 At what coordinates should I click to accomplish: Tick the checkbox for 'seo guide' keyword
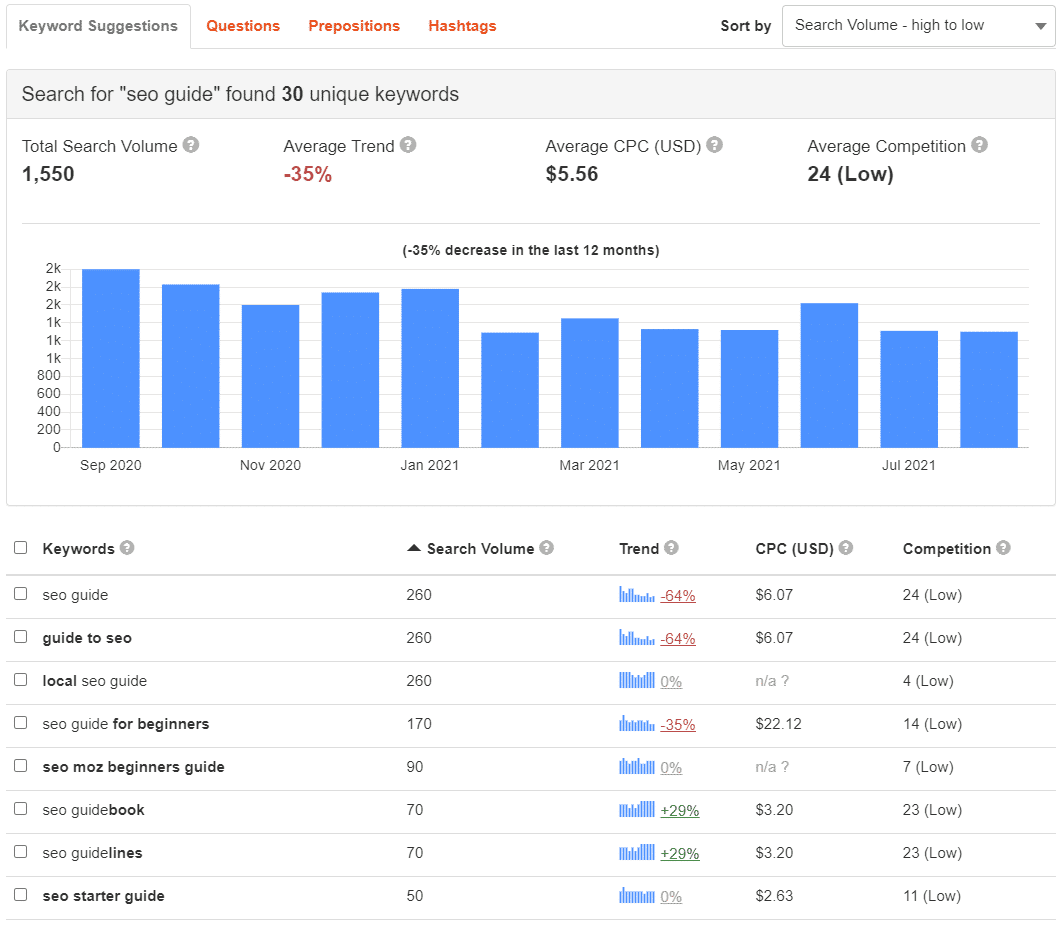[x=21, y=594]
